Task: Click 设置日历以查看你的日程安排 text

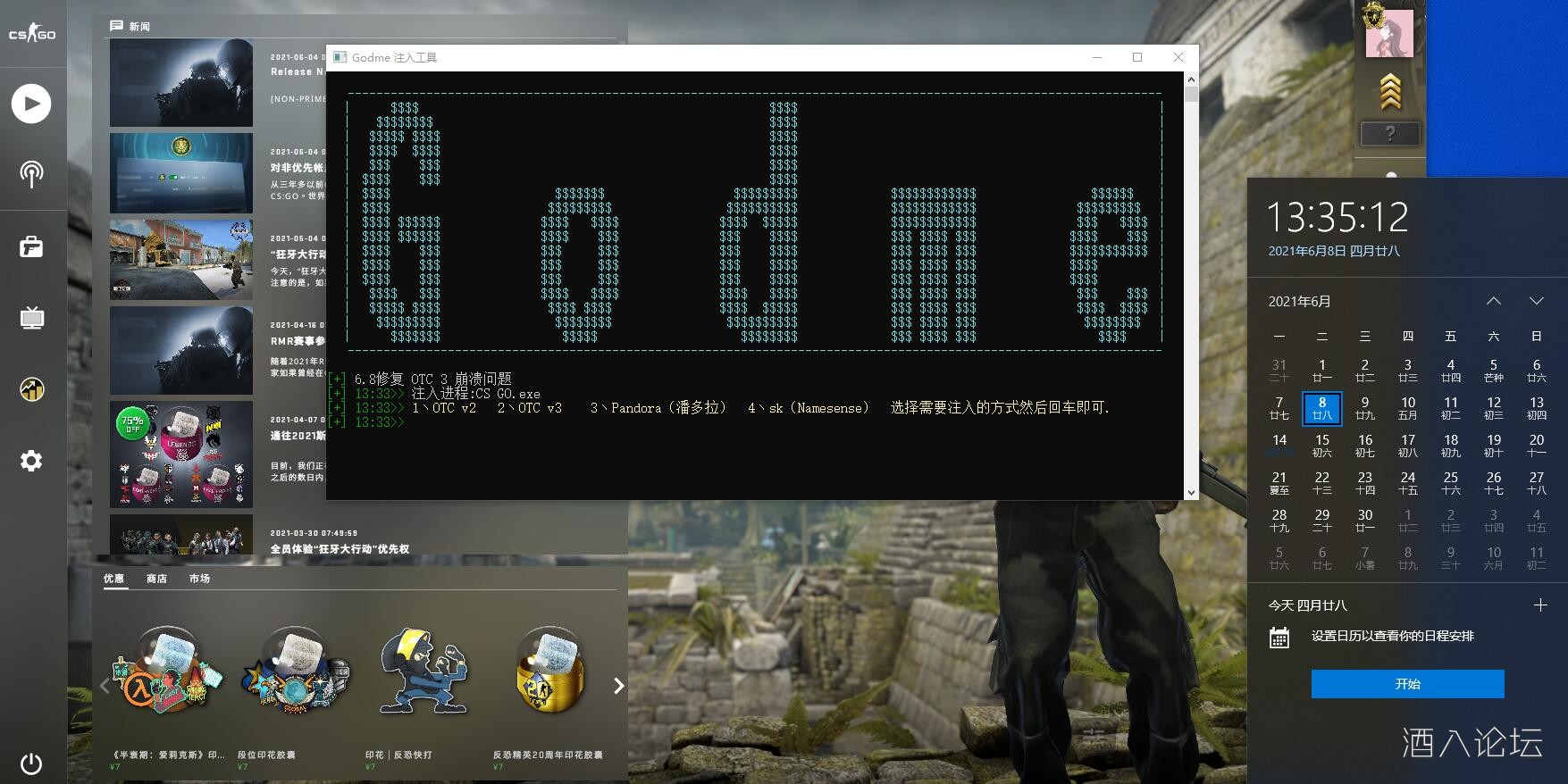Action: (x=1393, y=637)
